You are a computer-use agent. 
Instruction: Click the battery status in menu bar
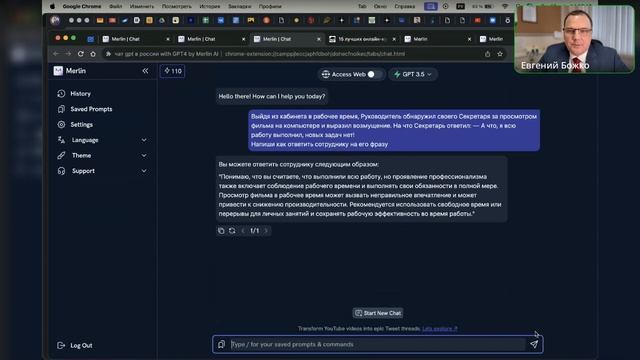coord(483,6)
